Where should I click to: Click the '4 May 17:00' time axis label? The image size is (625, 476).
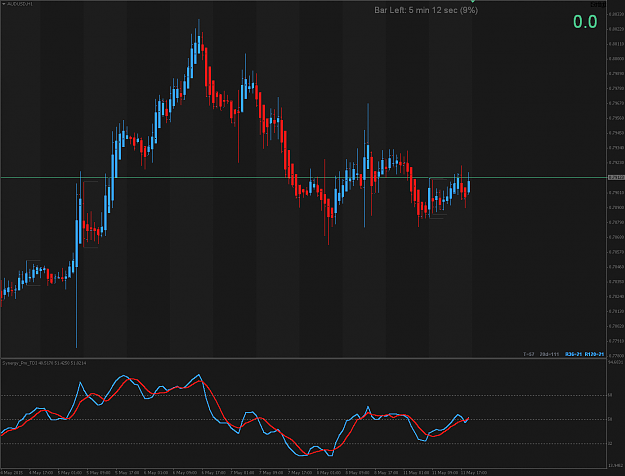pyautogui.click(x=41, y=473)
